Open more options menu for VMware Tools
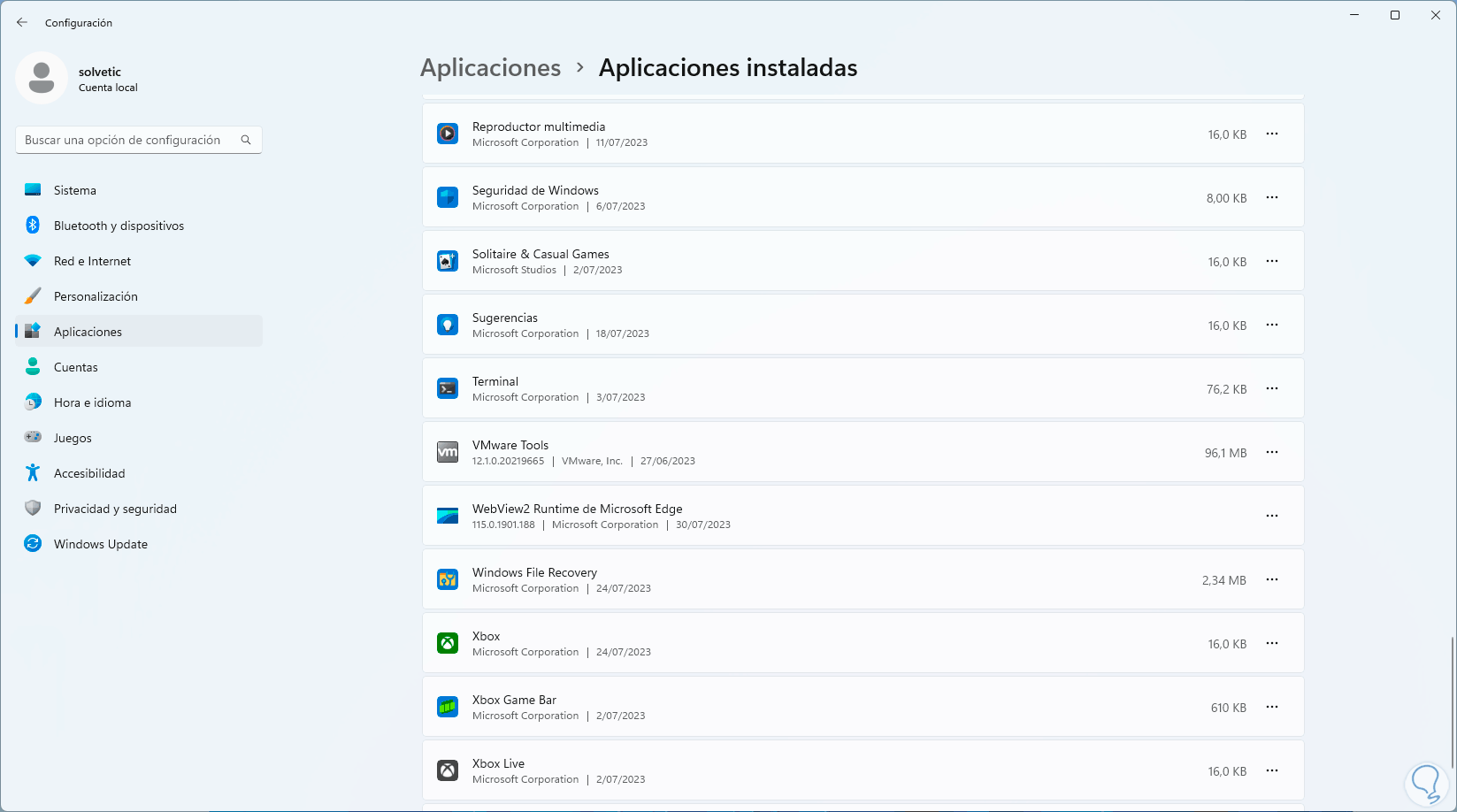The image size is (1457, 812). [x=1272, y=452]
